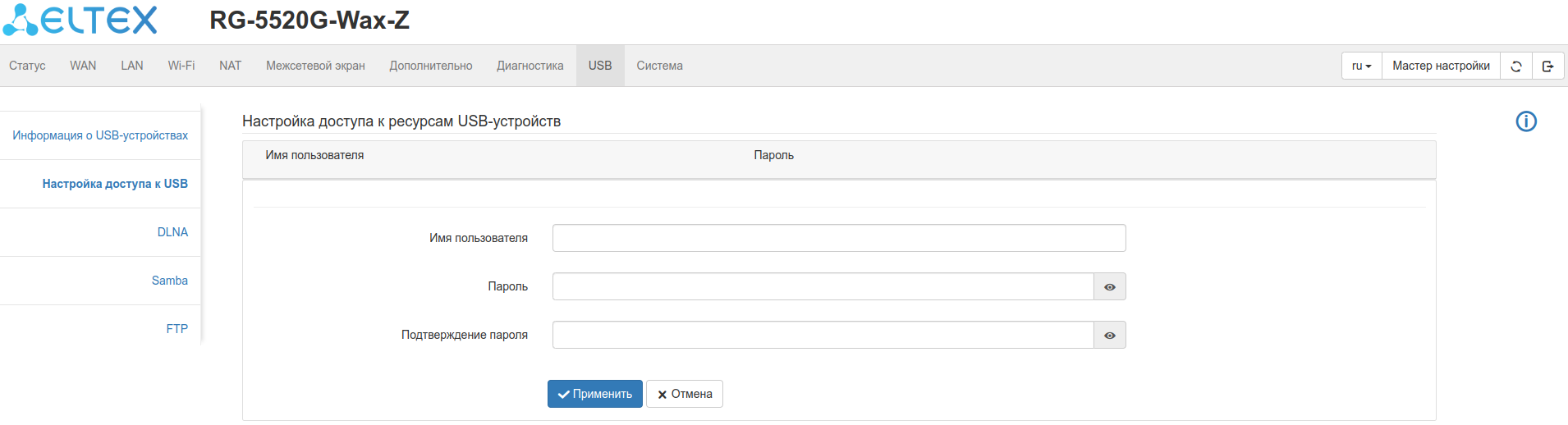The image size is (1568, 425).
Task: Open the blue info help icon
Action: pos(1526,122)
